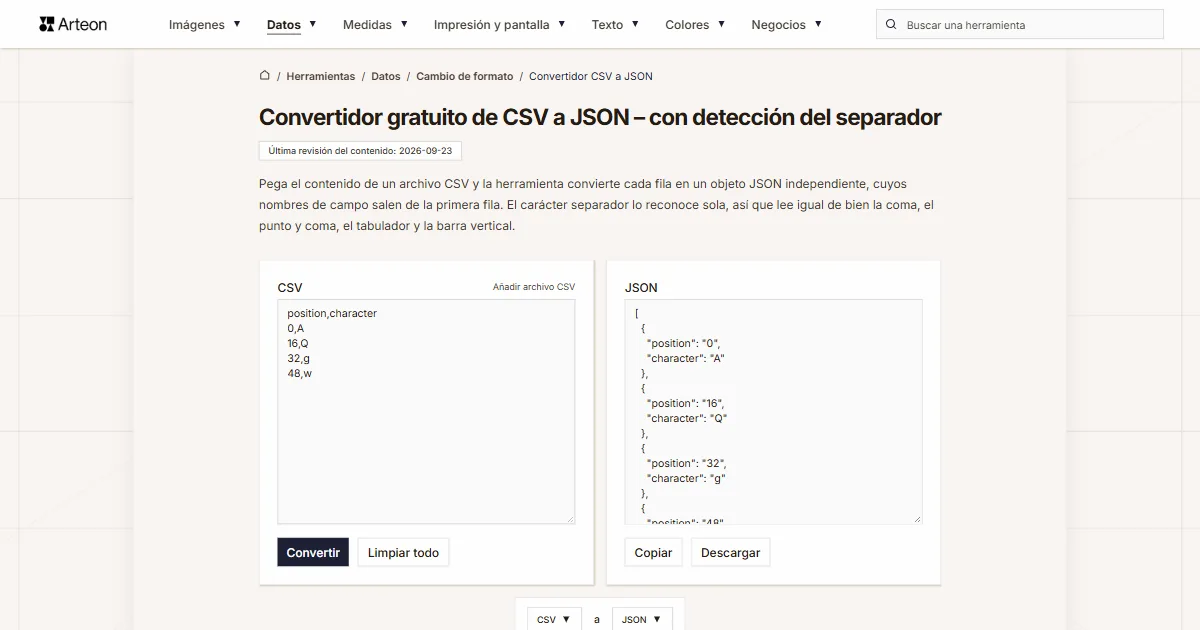The image size is (1200, 630).
Task: Download the JSON result with Descargar
Action: [x=731, y=553]
